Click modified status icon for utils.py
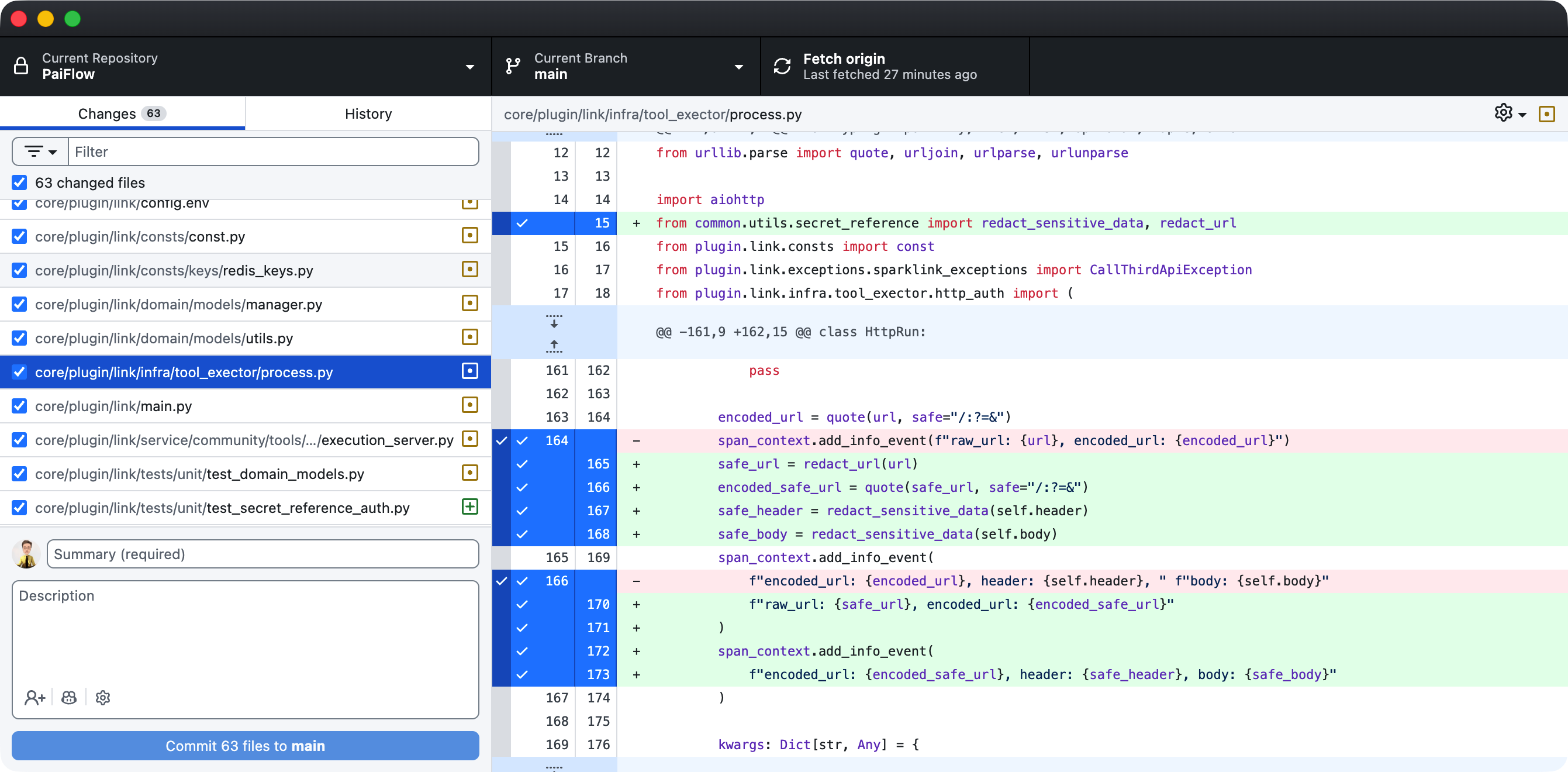The height and width of the screenshot is (772, 1568). [x=470, y=337]
